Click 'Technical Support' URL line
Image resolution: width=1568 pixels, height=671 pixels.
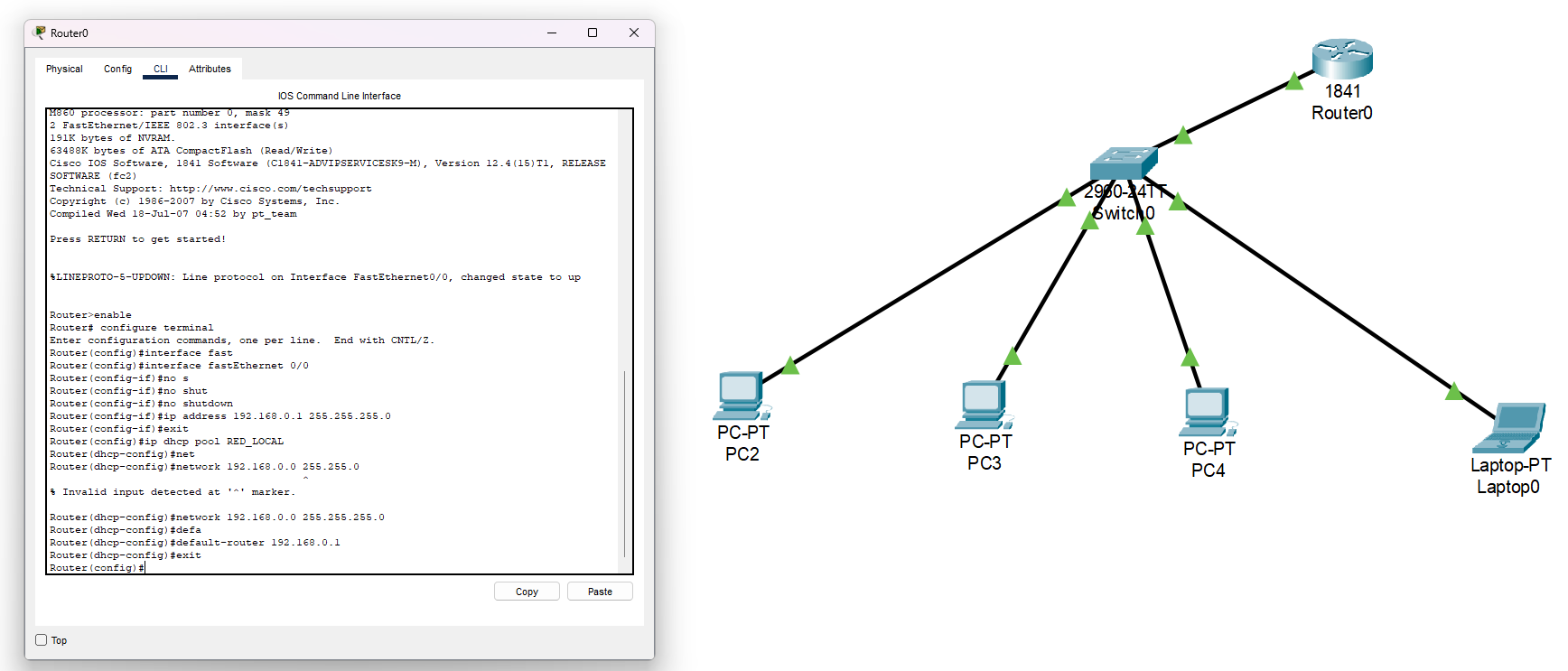[210, 189]
